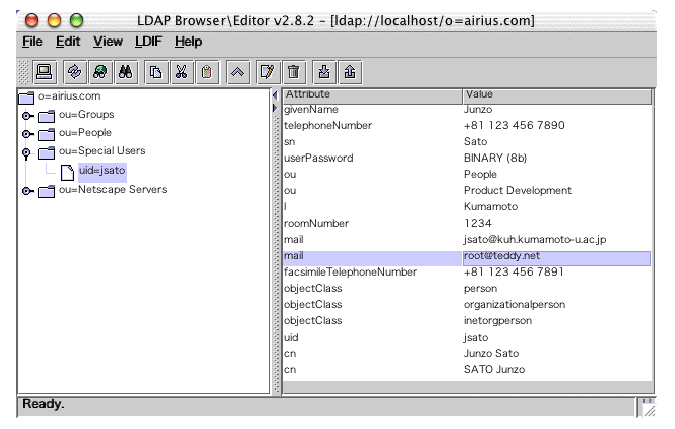The height and width of the screenshot is (429, 675).
Task: Click the Reconnect chain-link toolbar icon
Action: tap(74, 72)
